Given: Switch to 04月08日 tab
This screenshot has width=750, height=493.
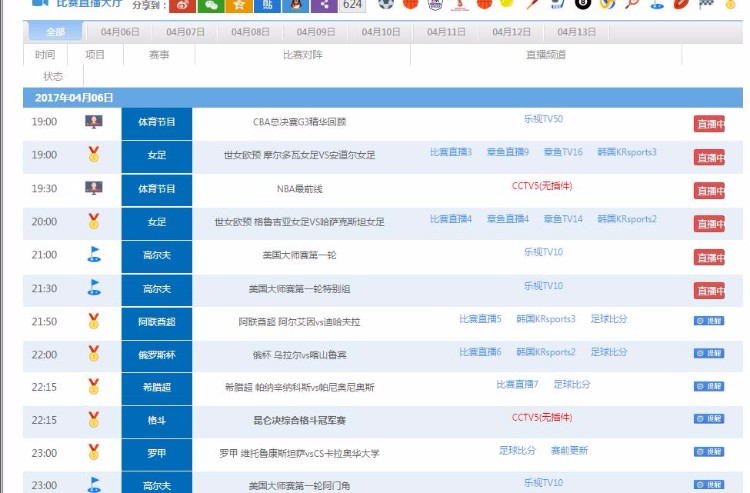Looking at the screenshot, I should click(250, 32).
